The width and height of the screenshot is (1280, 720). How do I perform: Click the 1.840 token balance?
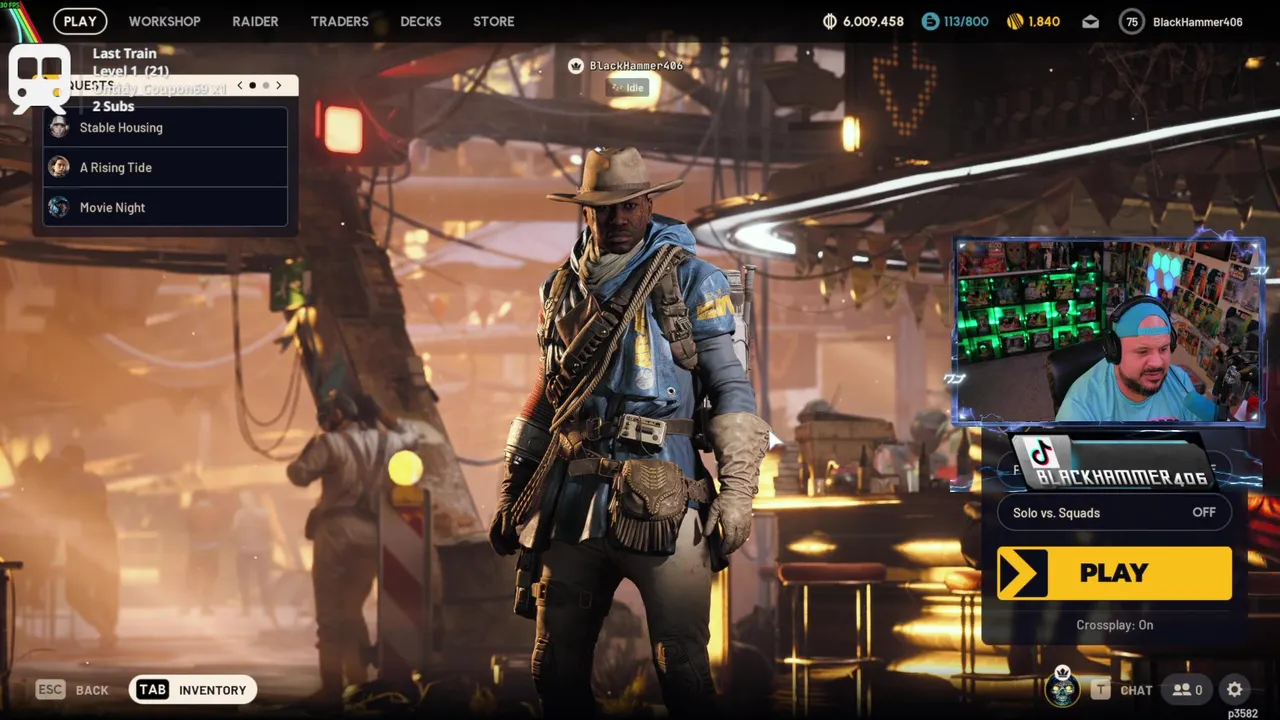point(1044,22)
